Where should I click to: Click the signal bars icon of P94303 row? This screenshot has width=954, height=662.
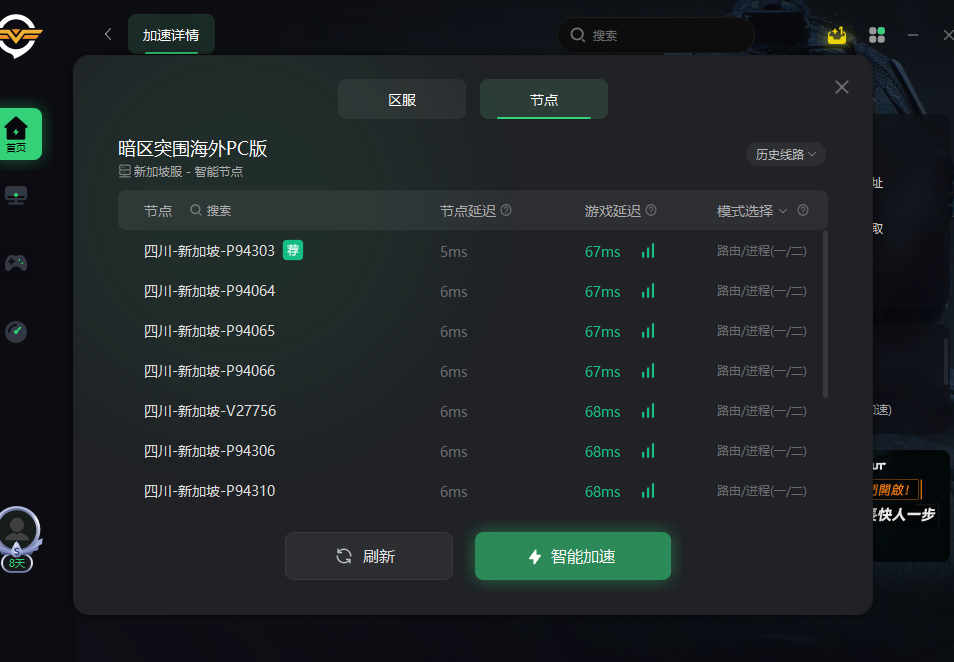point(648,251)
